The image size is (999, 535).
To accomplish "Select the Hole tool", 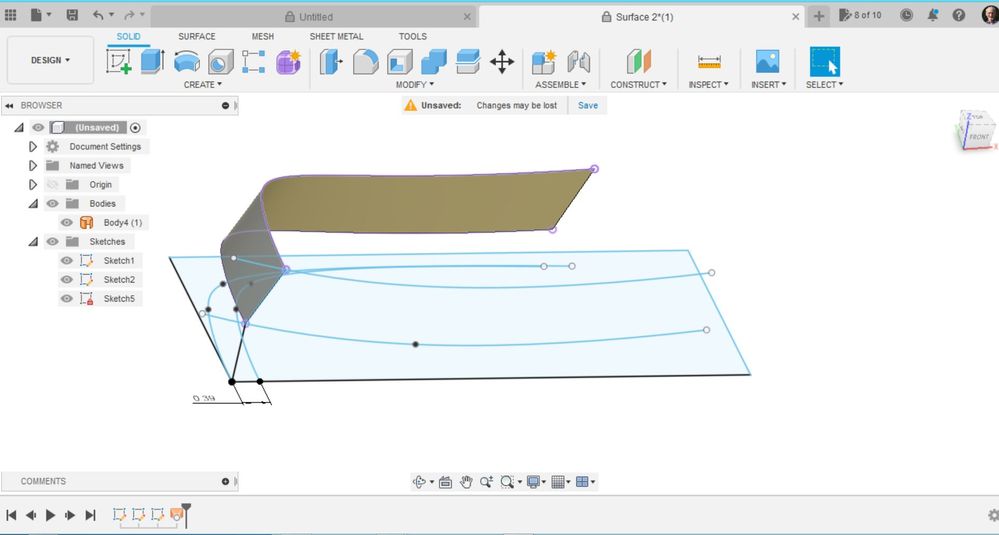I will (x=220, y=62).
